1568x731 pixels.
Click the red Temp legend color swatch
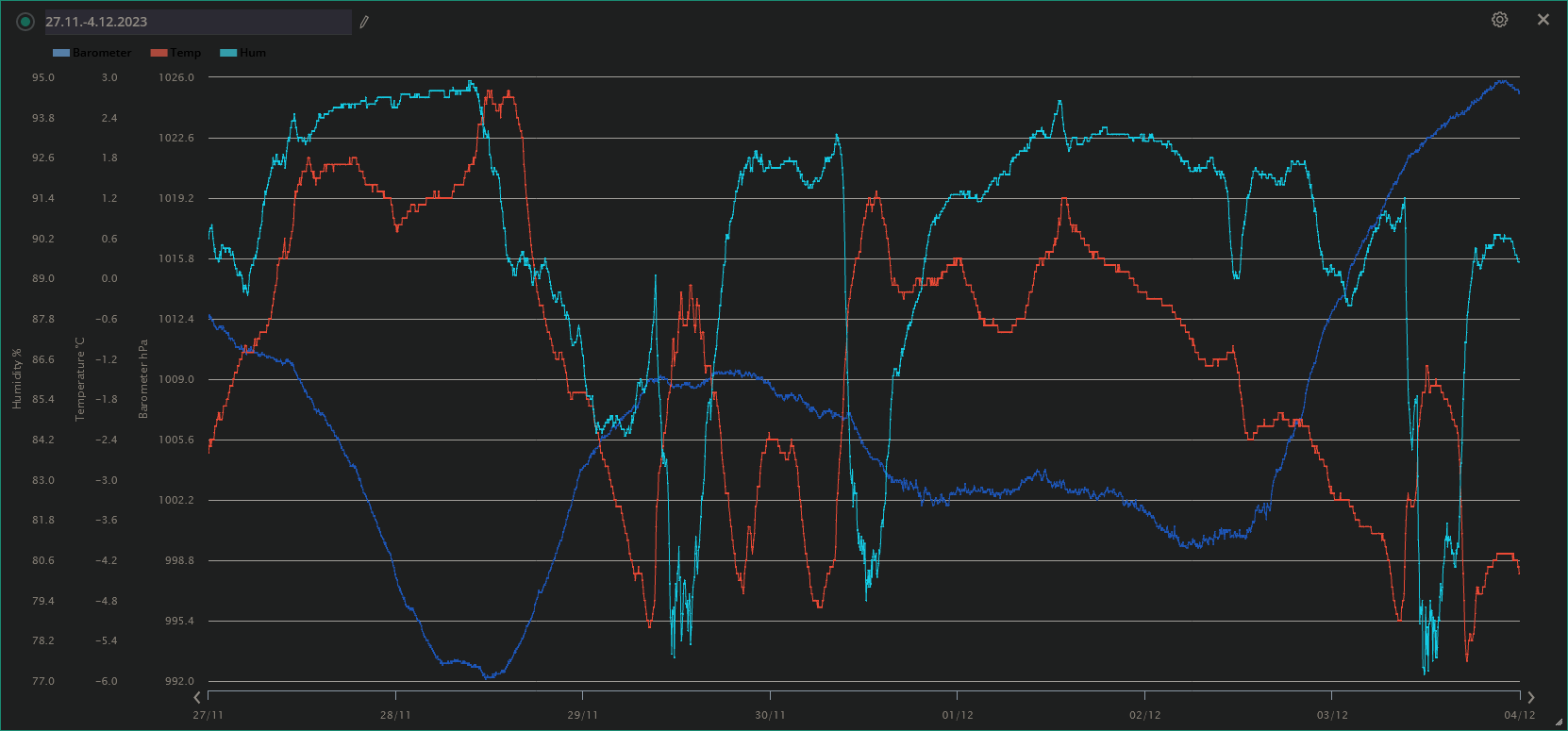coord(158,53)
